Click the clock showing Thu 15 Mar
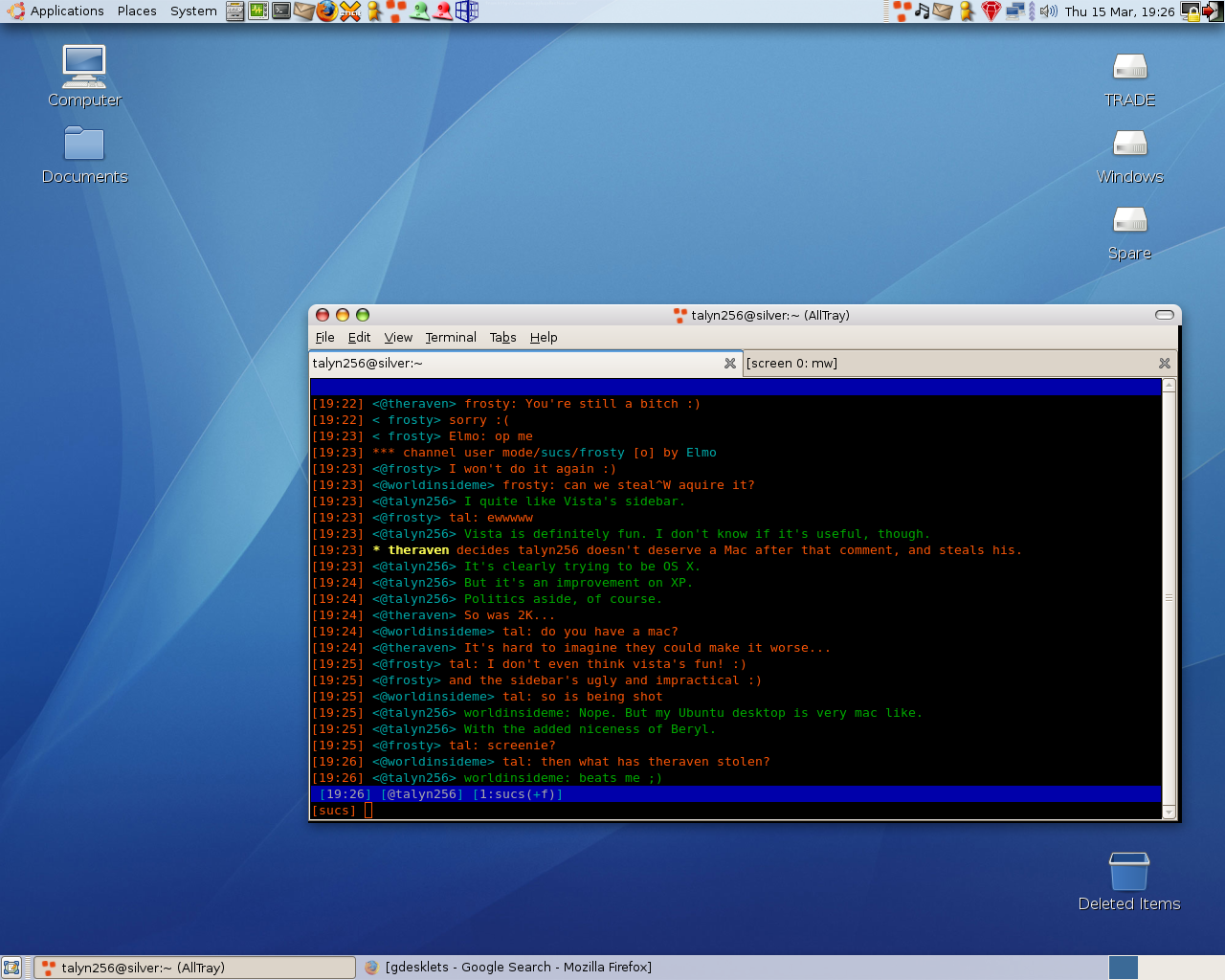The height and width of the screenshot is (980, 1225). click(x=1120, y=11)
